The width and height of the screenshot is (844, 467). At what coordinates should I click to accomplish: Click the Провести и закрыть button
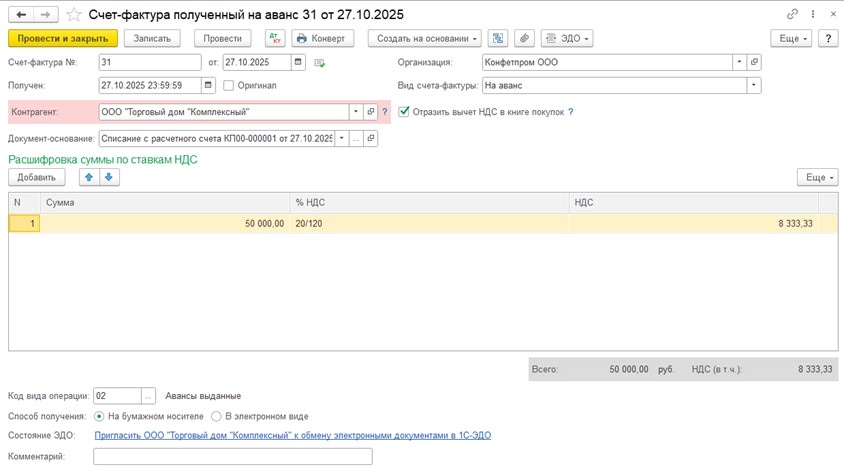(x=63, y=38)
